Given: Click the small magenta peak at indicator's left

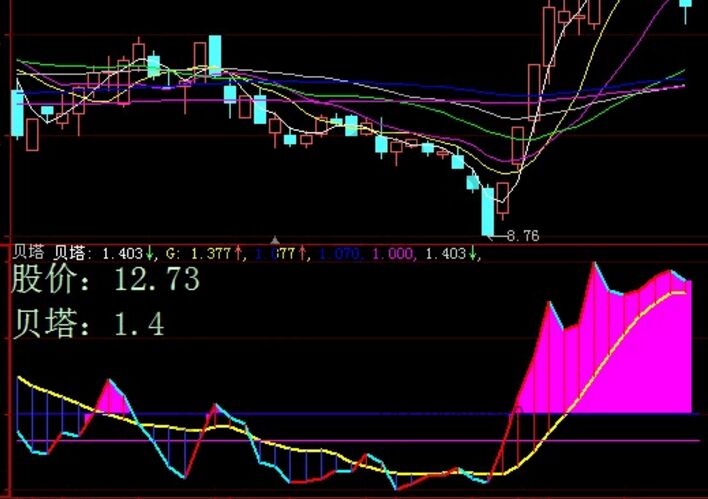Looking at the screenshot, I should pyautogui.click(x=111, y=400).
